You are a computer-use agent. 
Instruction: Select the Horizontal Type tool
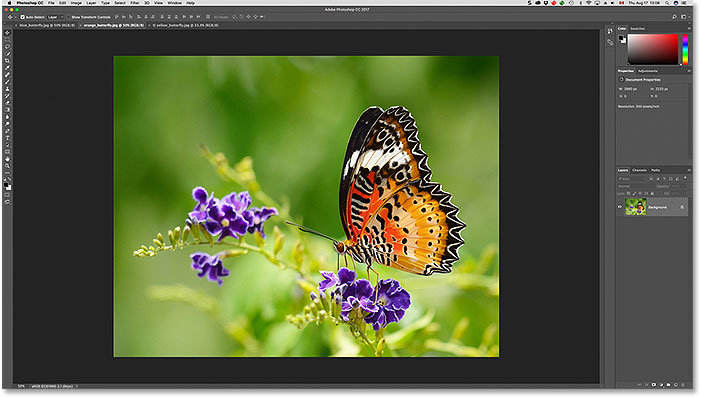[x=7, y=138]
